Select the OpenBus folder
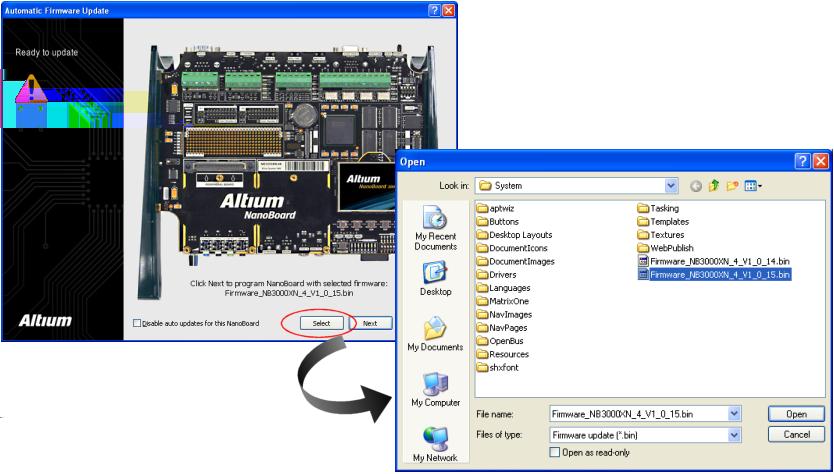Image resolution: width=834 pixels, height=474 pixels. click(x=501, y=341)
